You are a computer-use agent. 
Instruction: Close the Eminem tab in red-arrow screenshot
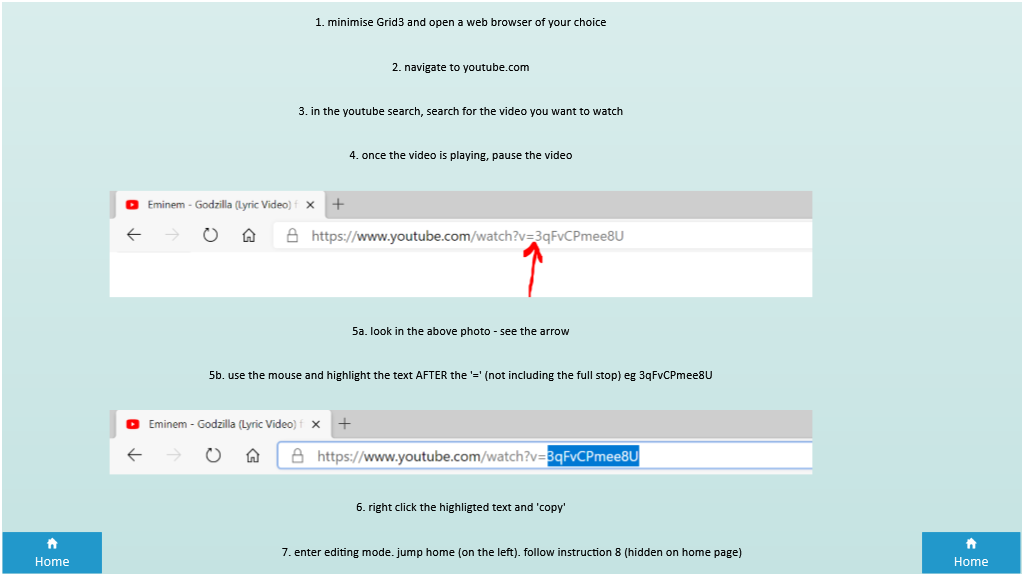[x=310, y=205]
